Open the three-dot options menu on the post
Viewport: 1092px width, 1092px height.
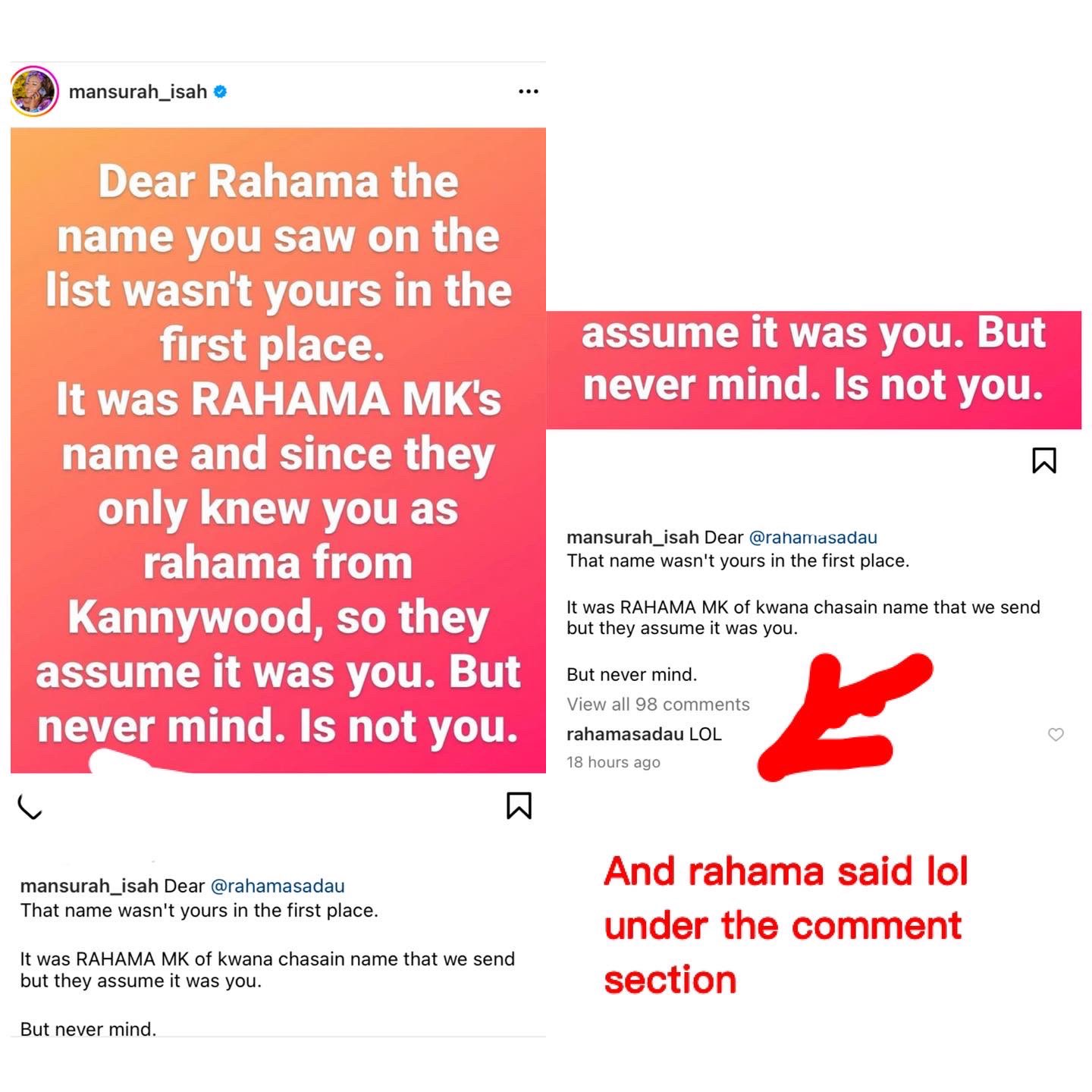(x=529, y=91)
